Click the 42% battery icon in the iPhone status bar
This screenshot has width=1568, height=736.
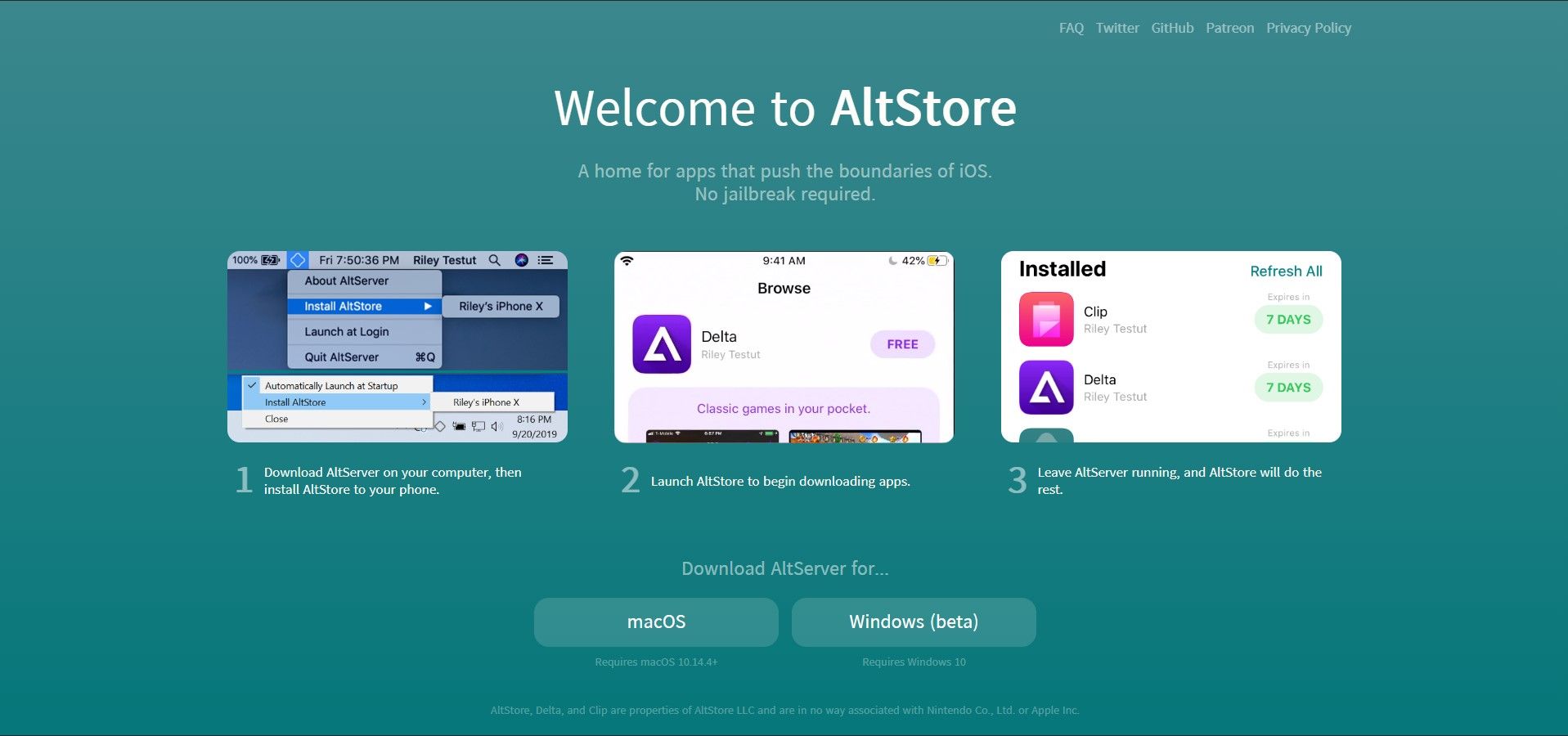point(937,261)
